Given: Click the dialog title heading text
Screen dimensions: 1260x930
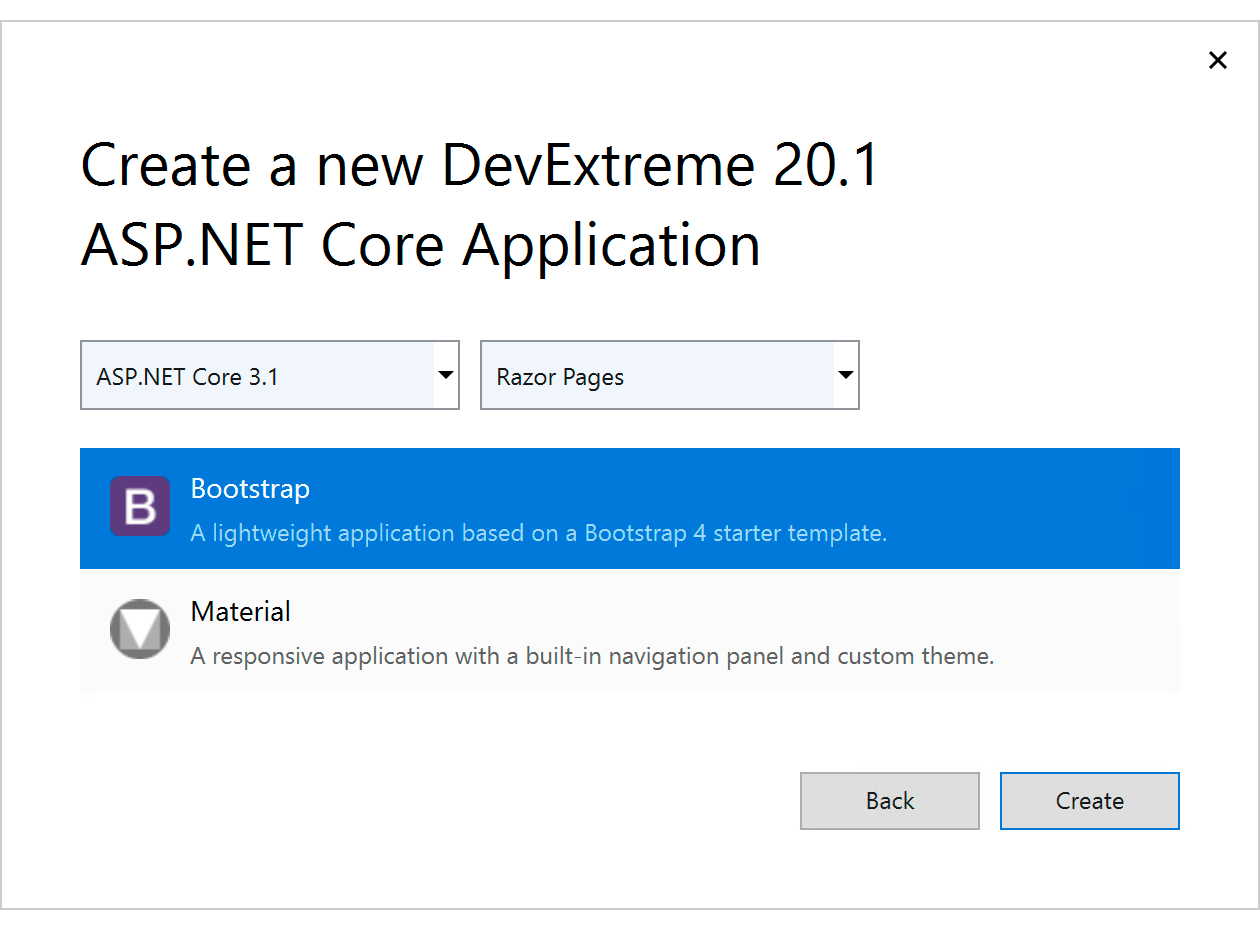Looking at the screenshot, I should point(479,205).
